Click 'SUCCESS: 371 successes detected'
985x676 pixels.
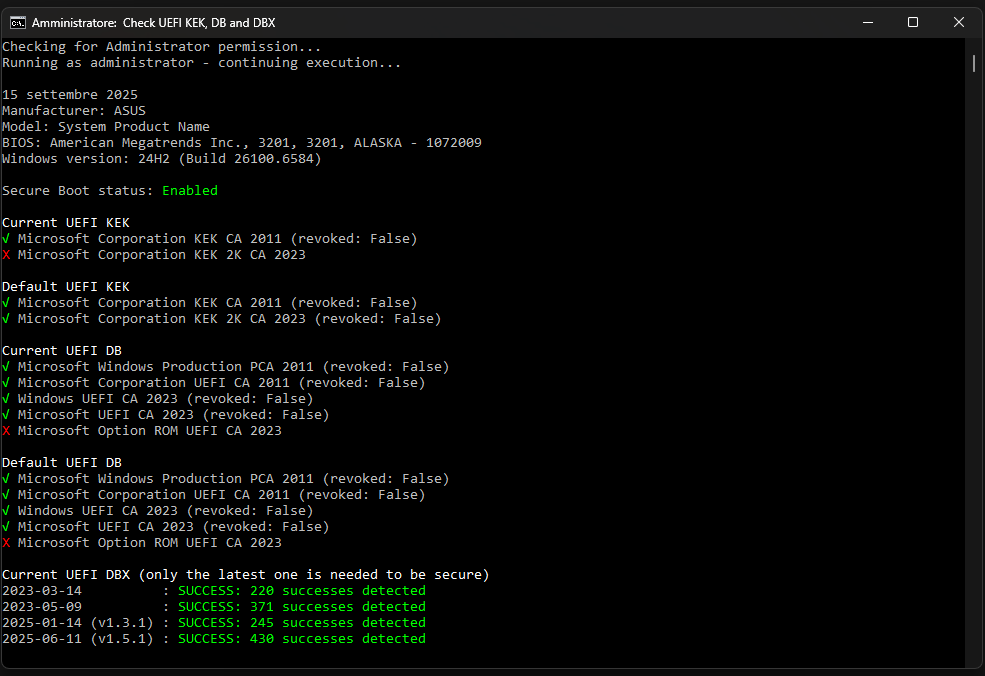tap(302, 607)
